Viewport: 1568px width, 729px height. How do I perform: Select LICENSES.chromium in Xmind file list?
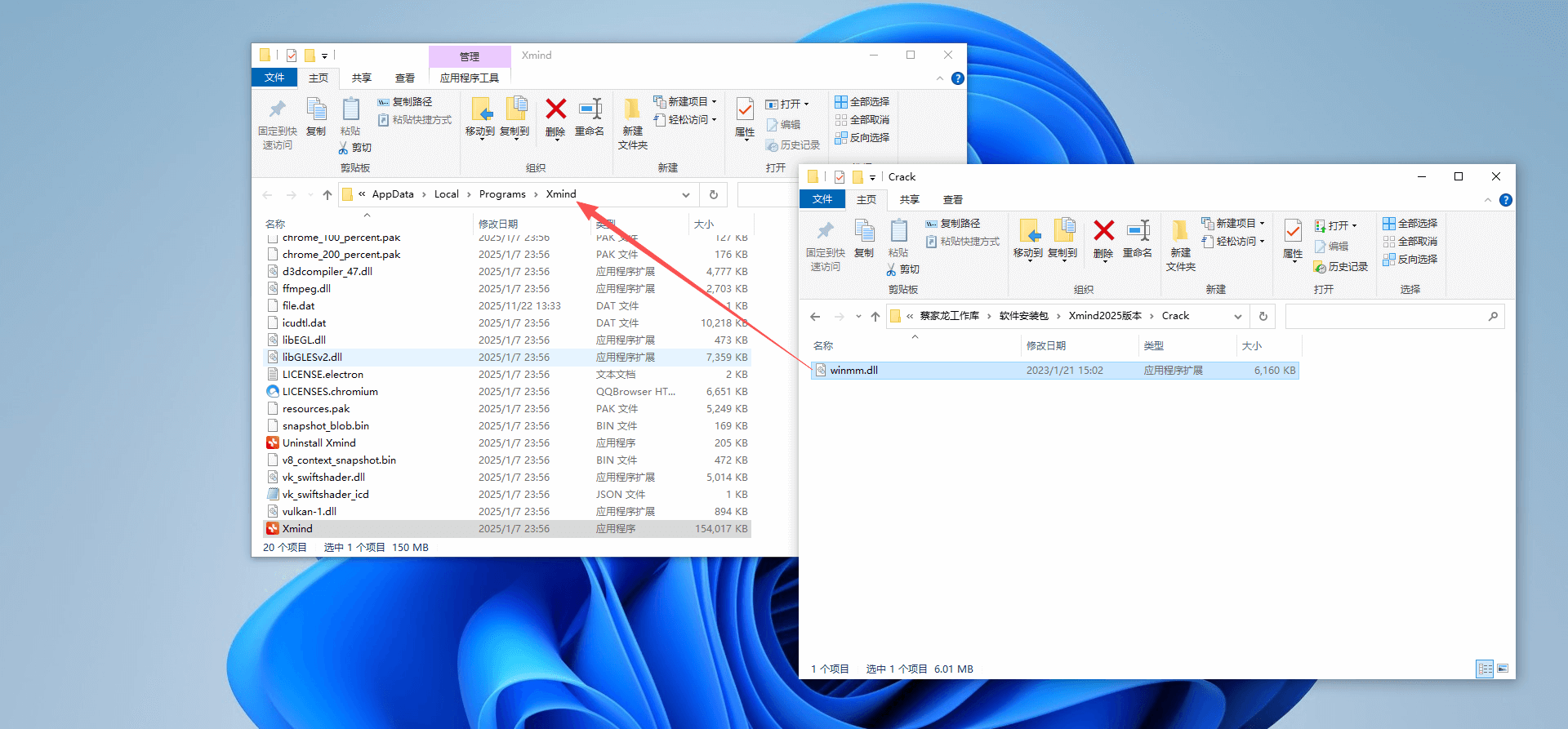507,392
